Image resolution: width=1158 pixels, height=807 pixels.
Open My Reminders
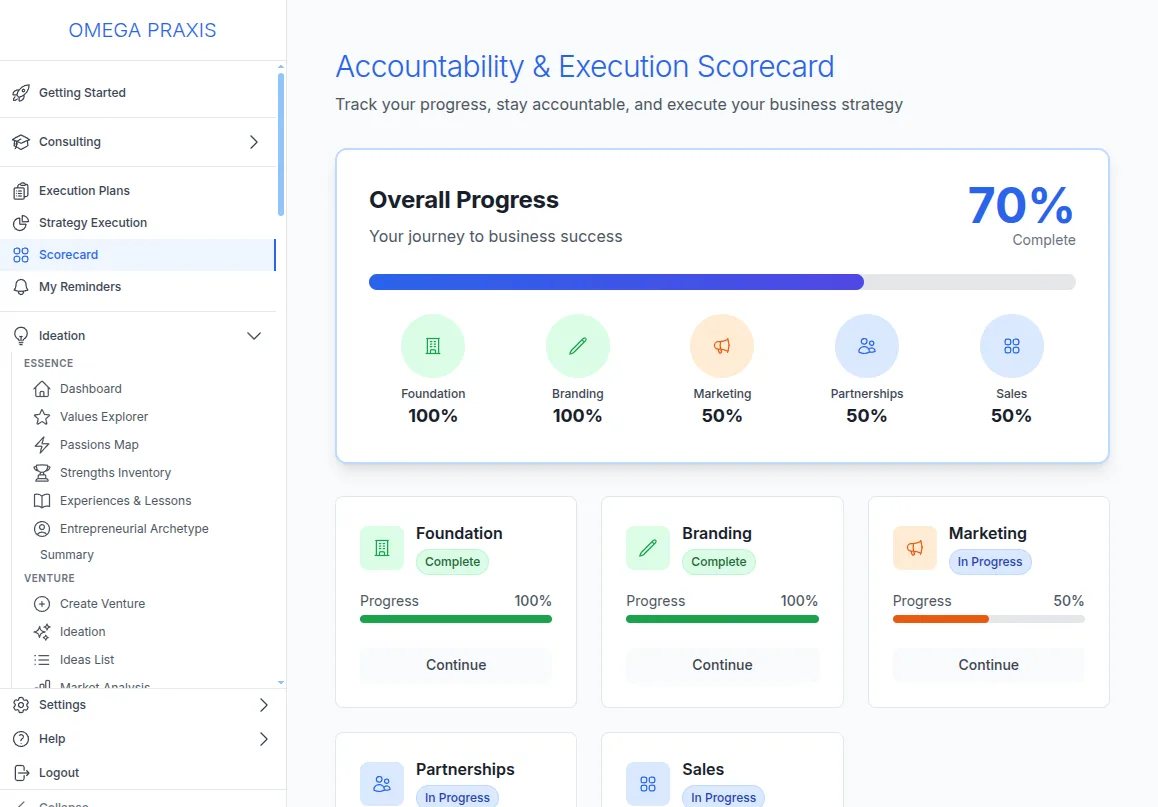[x=137, y=286]
